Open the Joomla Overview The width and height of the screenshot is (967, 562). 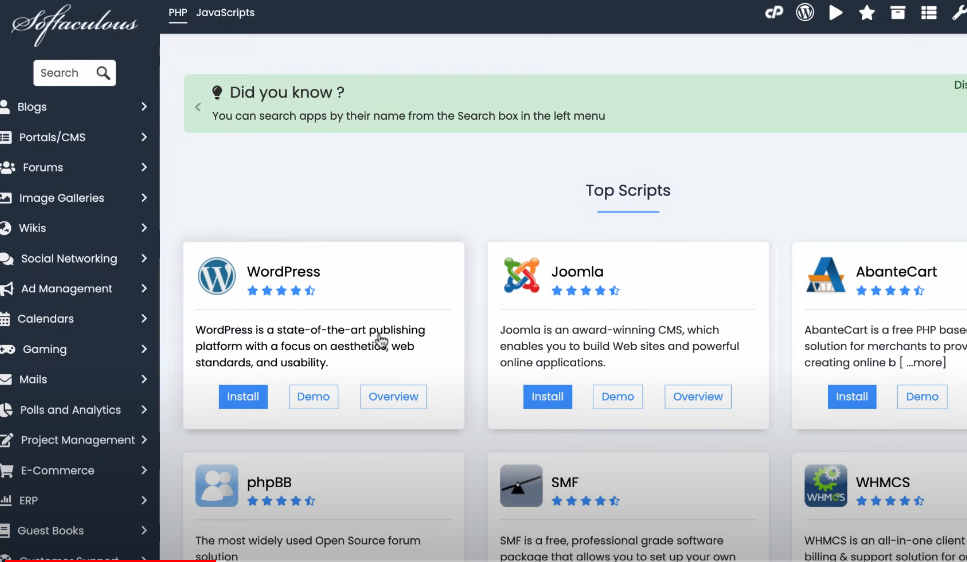pyautogui.click(x=698, y=397)
